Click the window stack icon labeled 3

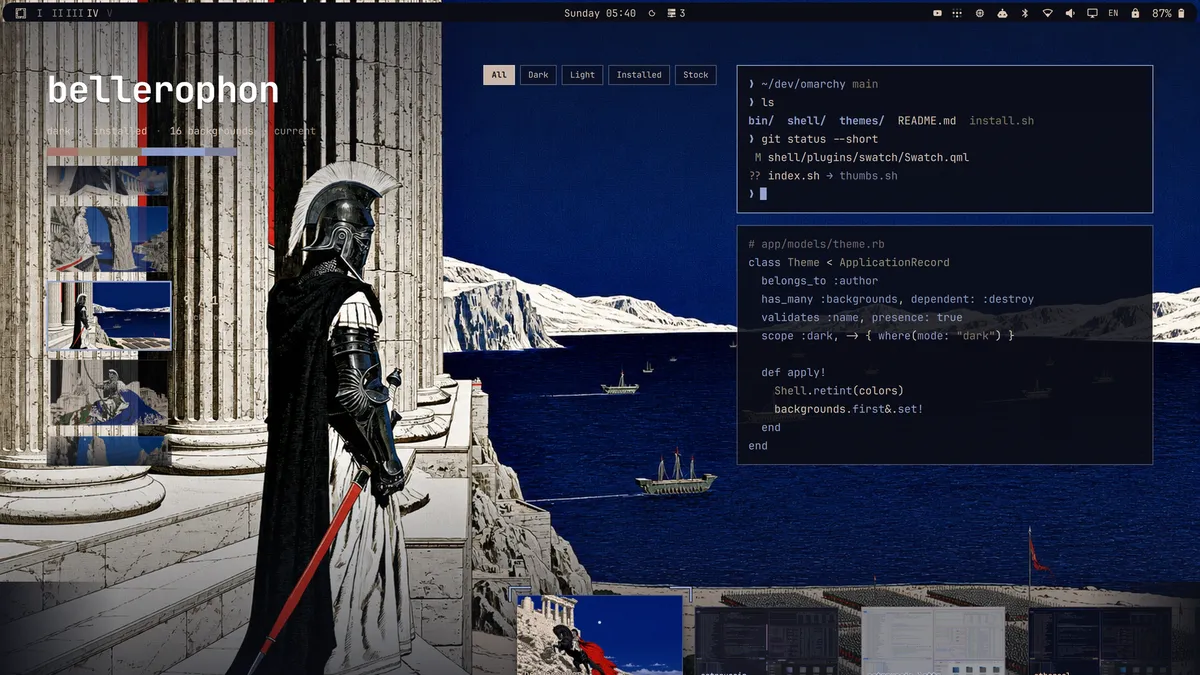677,13
